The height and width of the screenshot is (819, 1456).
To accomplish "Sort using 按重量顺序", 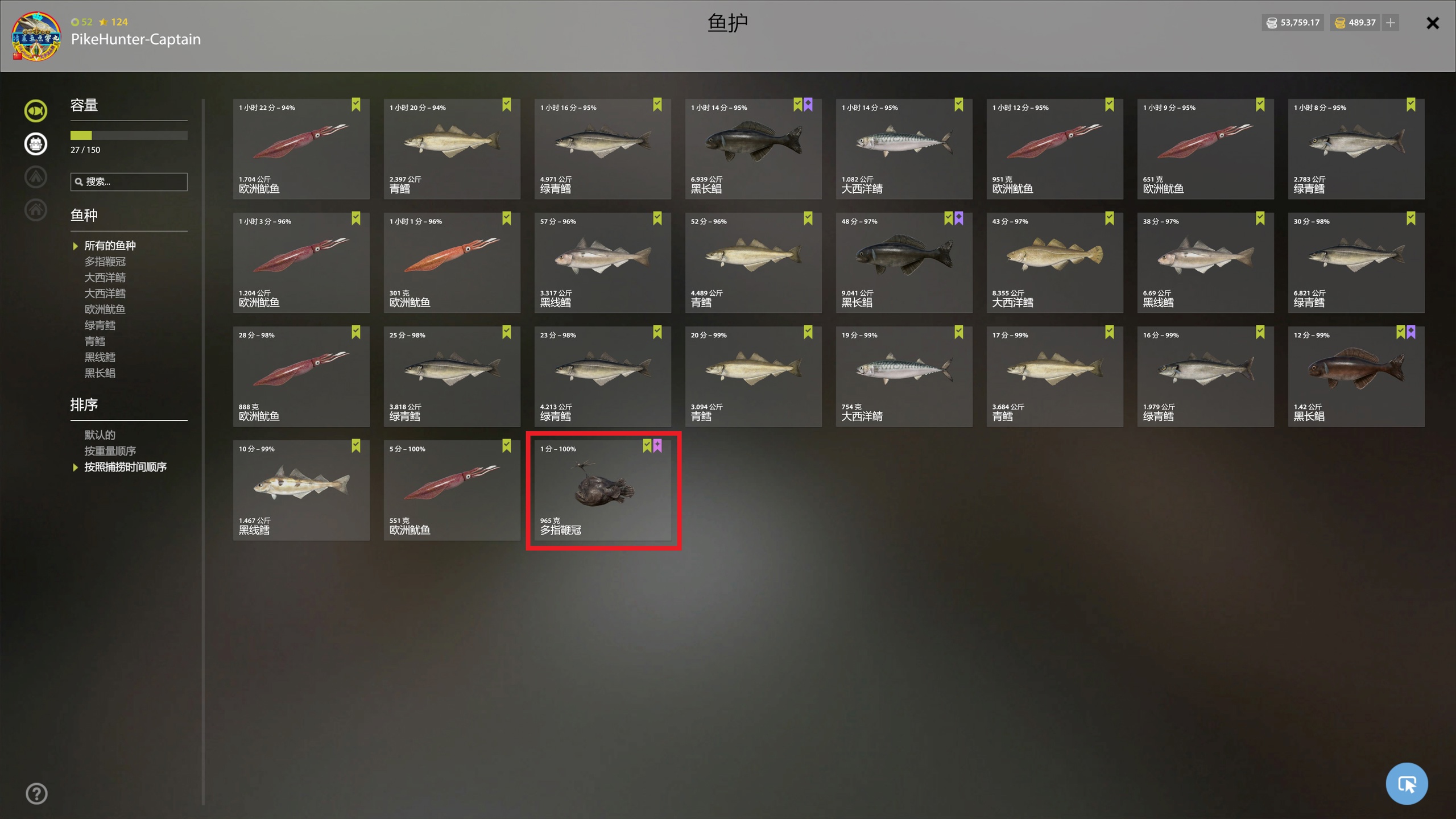I will pyautogui.click(x=110, y=451).
